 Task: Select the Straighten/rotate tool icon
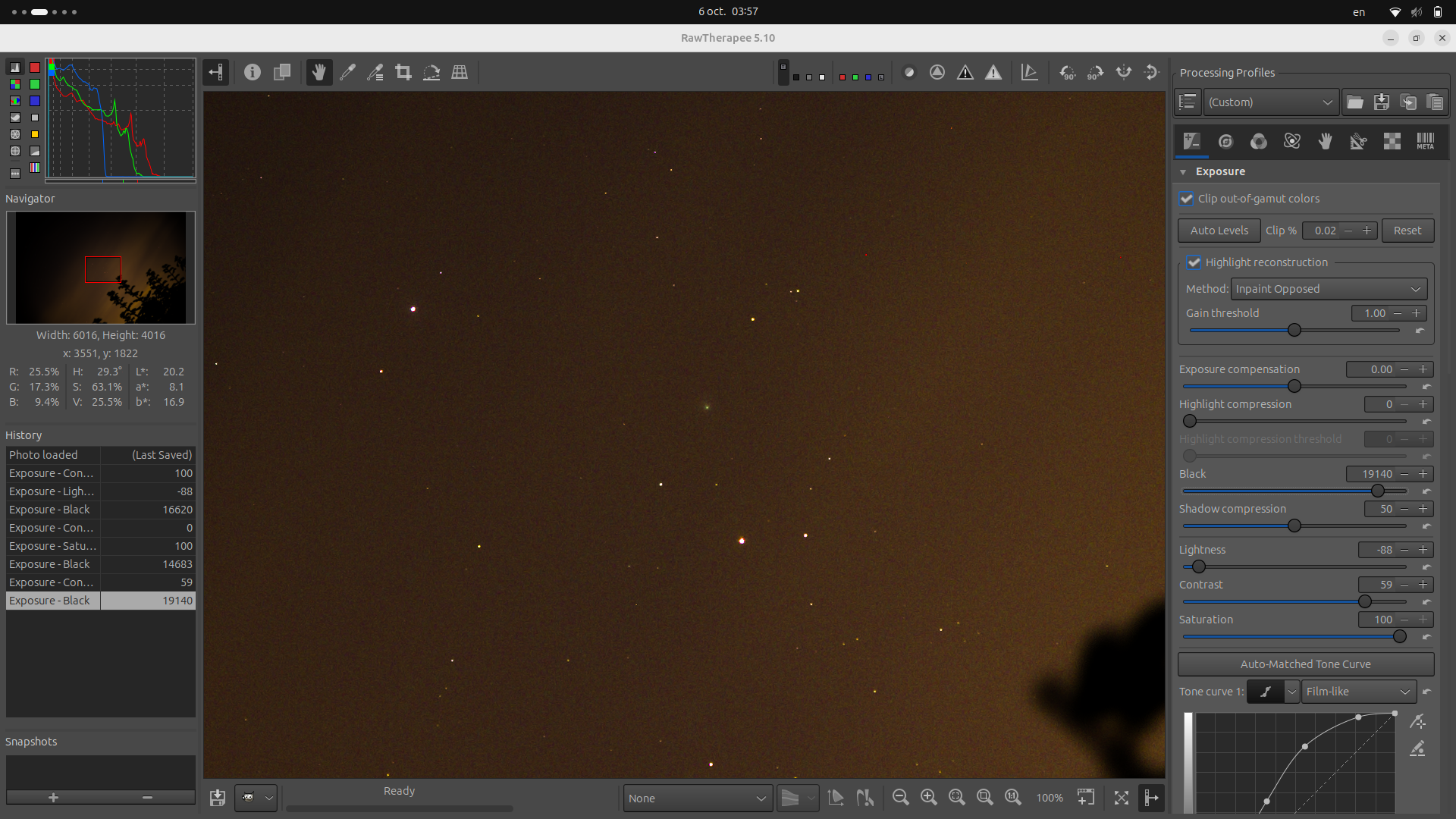pos(431,73)
